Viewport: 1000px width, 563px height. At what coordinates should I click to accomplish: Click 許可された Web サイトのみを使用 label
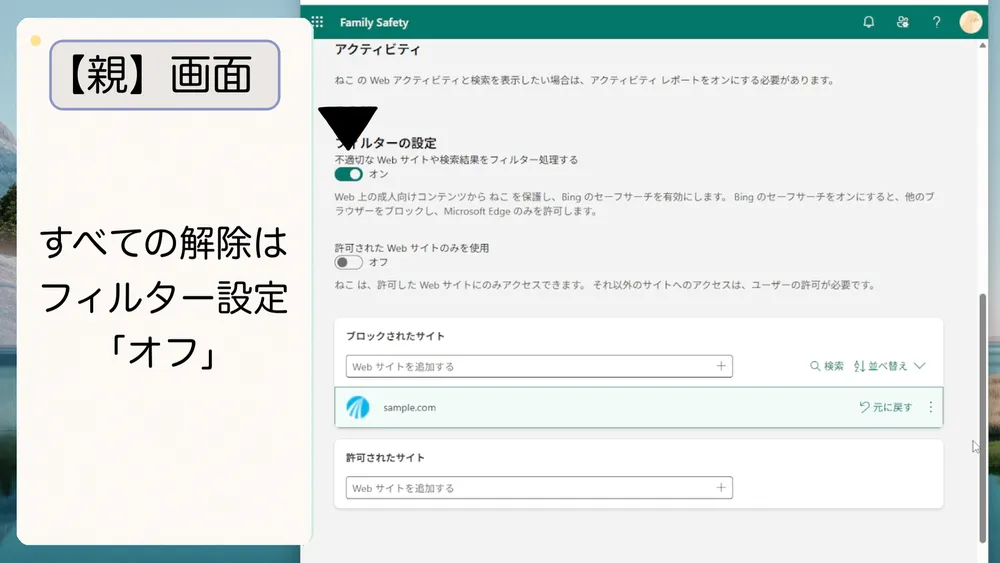point(412,248)
